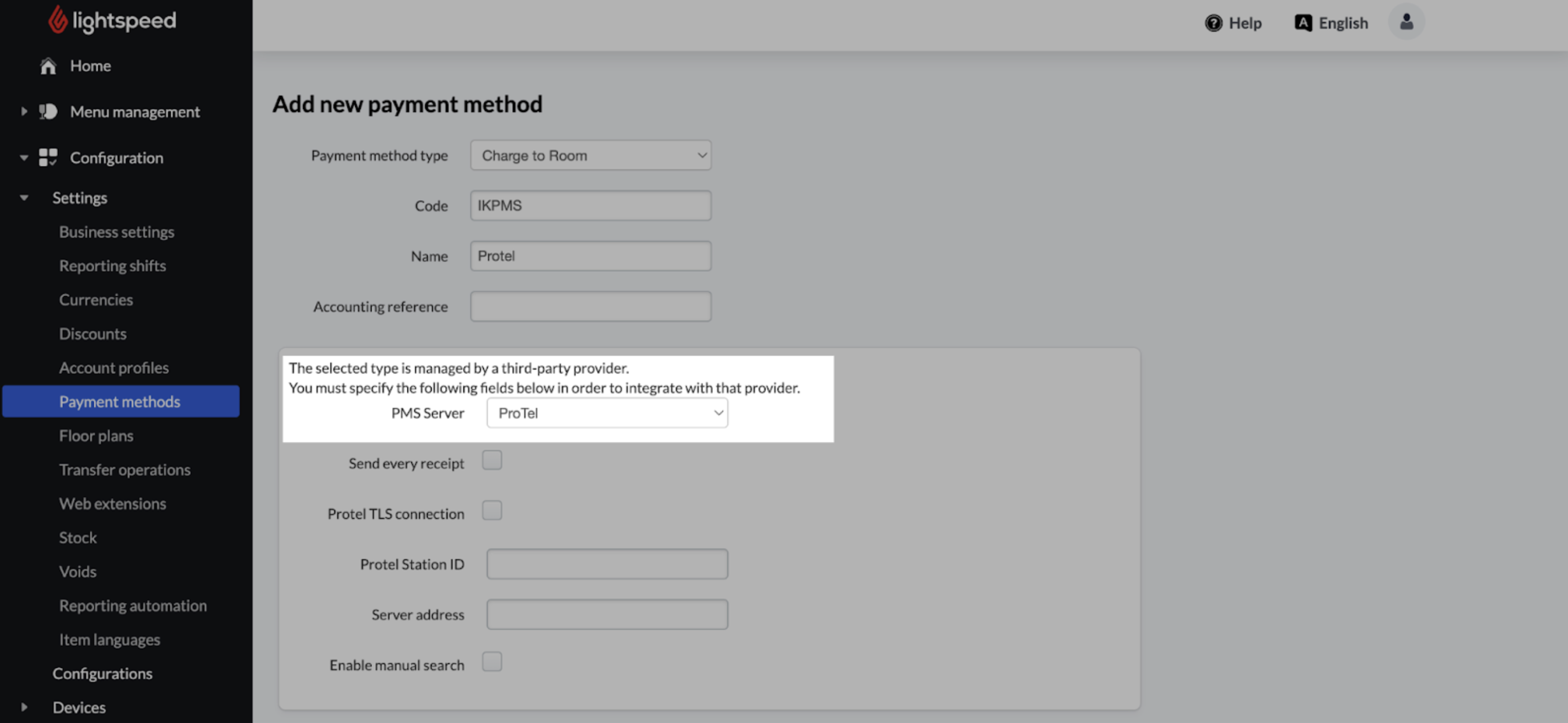Open Devices section

(x=79, y=707)
